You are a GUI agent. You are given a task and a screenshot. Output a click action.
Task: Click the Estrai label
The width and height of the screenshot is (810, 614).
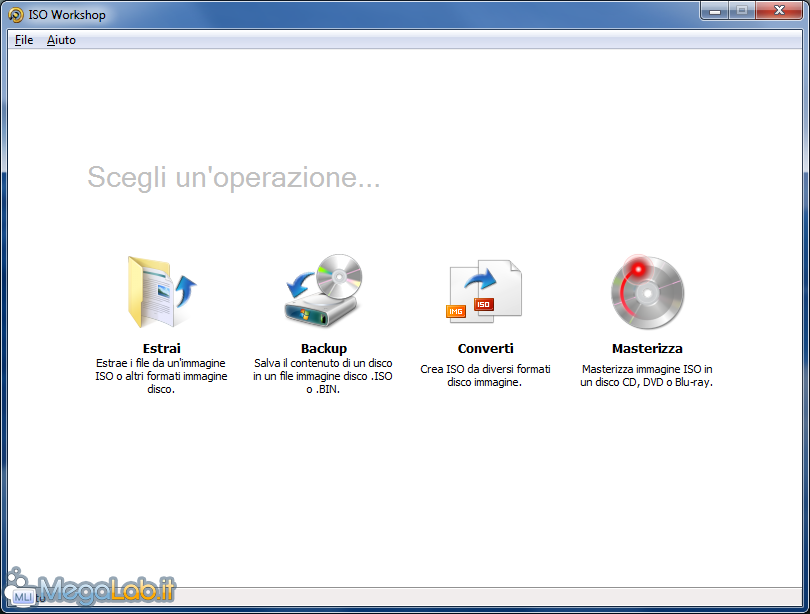coord(162,349)
